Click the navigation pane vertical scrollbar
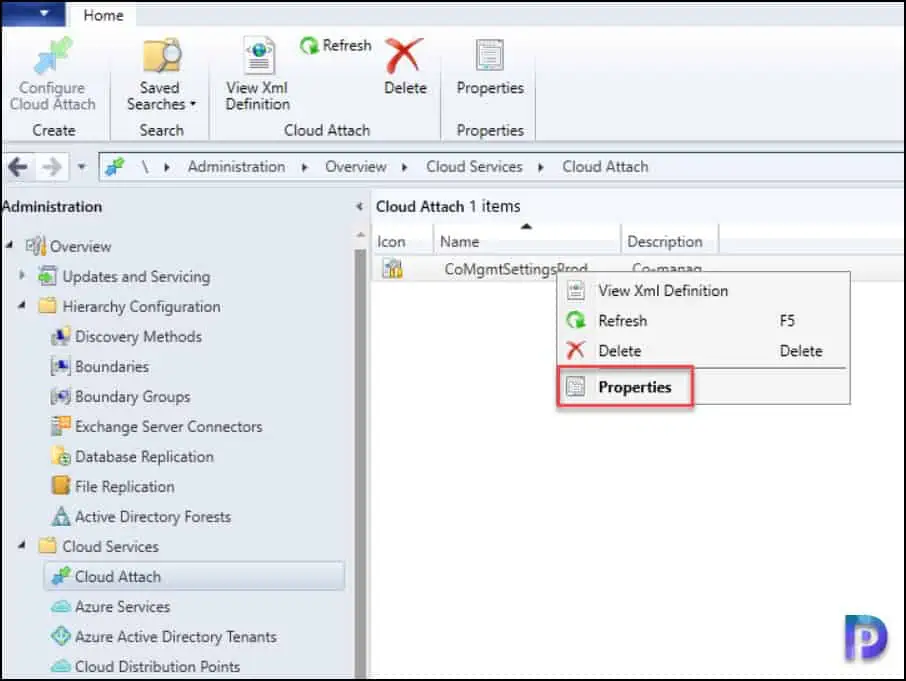 point(360,462)
